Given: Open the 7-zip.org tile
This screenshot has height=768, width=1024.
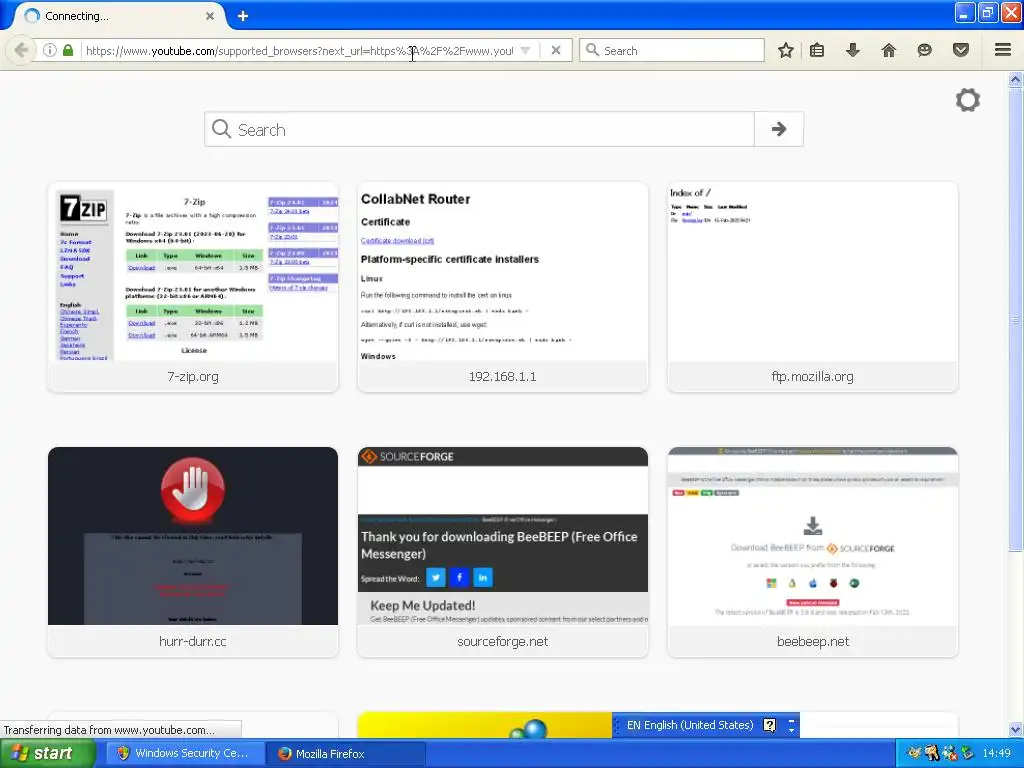Looking at the screenshot, I should tap(193, 287).
